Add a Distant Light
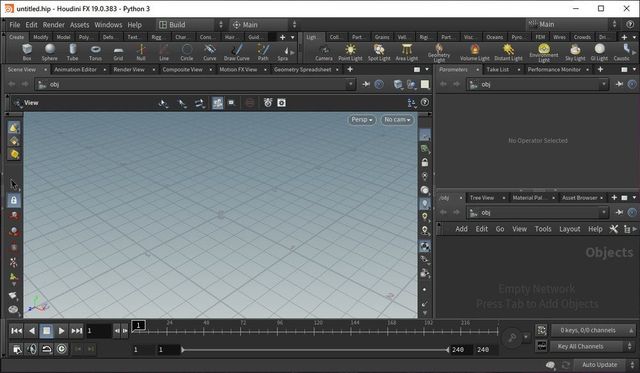This screenshot has height=373, width=640. click(508, 53)
